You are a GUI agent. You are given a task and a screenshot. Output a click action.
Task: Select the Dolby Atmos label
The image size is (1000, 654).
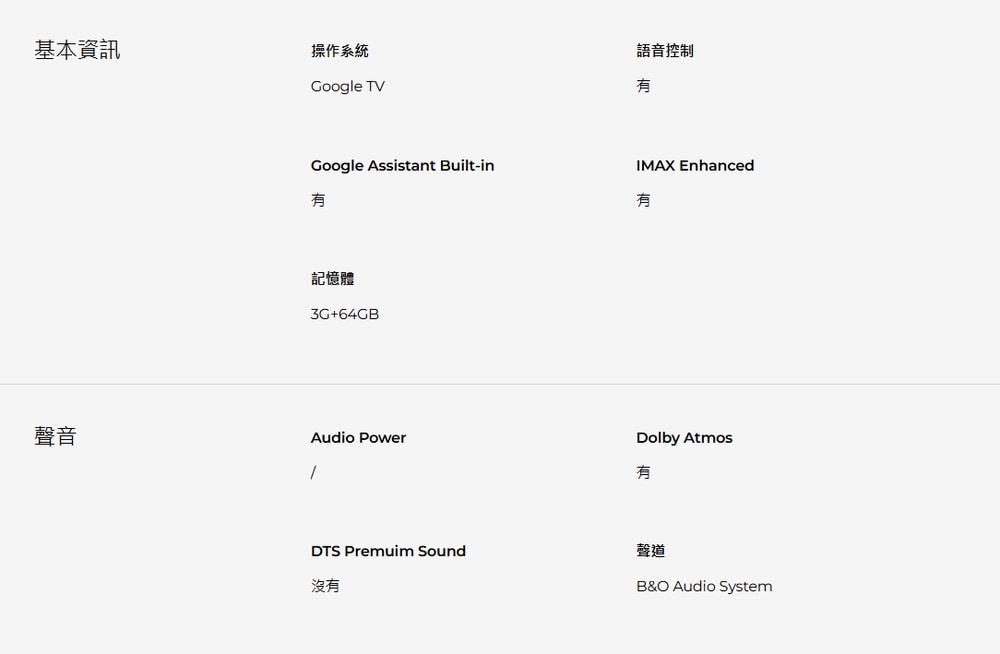tap(684, 438)
